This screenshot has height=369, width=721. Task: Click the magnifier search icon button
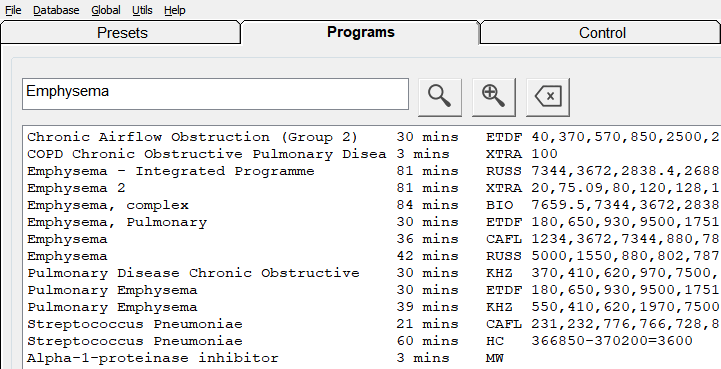(x=440, y=97)
